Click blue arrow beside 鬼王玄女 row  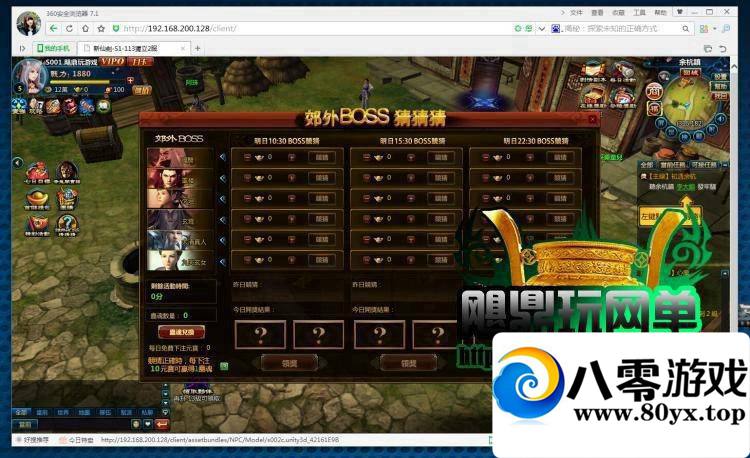point(222,262)
